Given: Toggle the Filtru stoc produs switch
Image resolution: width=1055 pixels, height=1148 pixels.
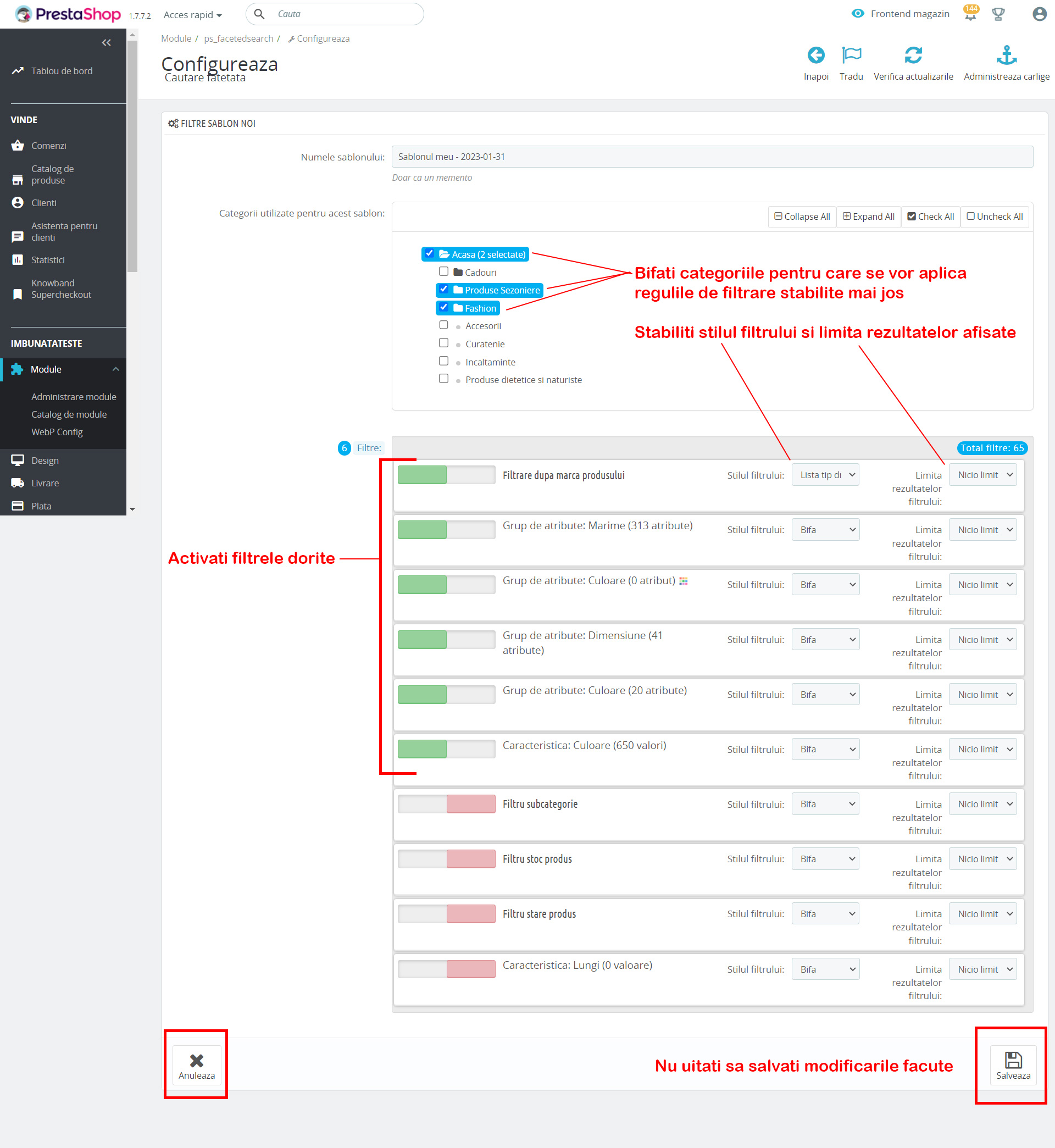Looking at the screenshot, I should [446, 858].
